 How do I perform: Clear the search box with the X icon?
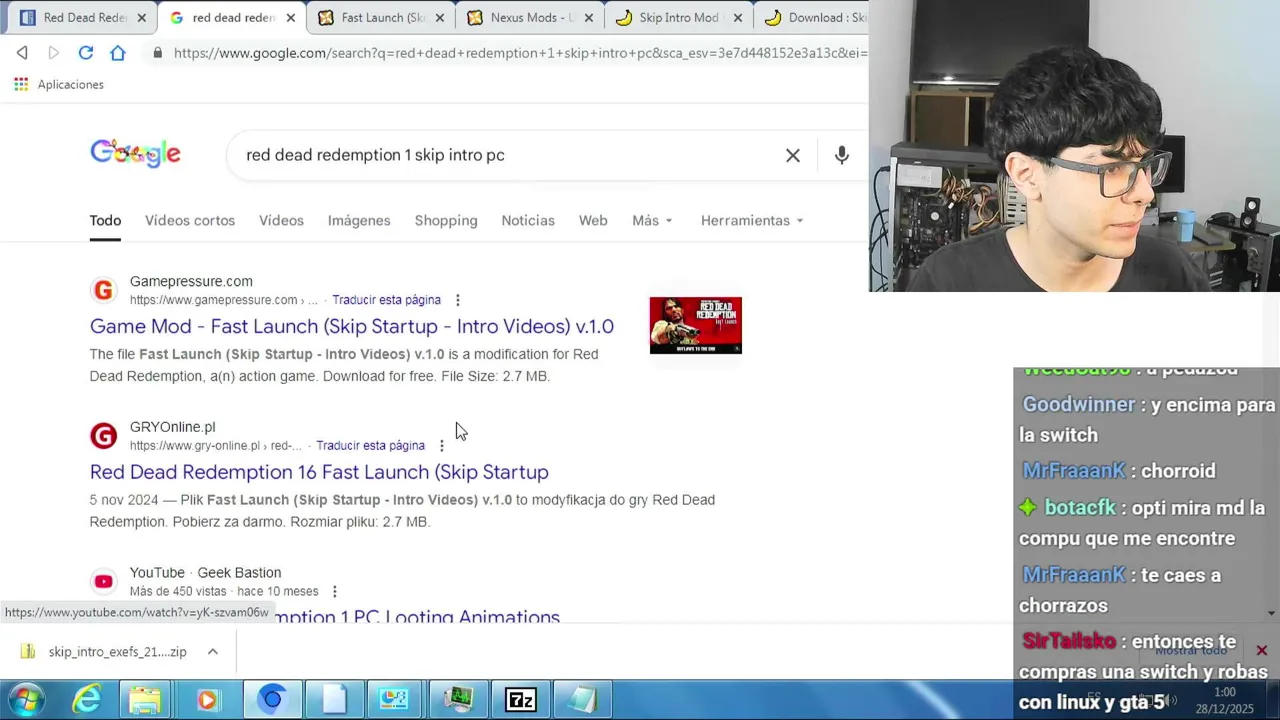[793, 155]
